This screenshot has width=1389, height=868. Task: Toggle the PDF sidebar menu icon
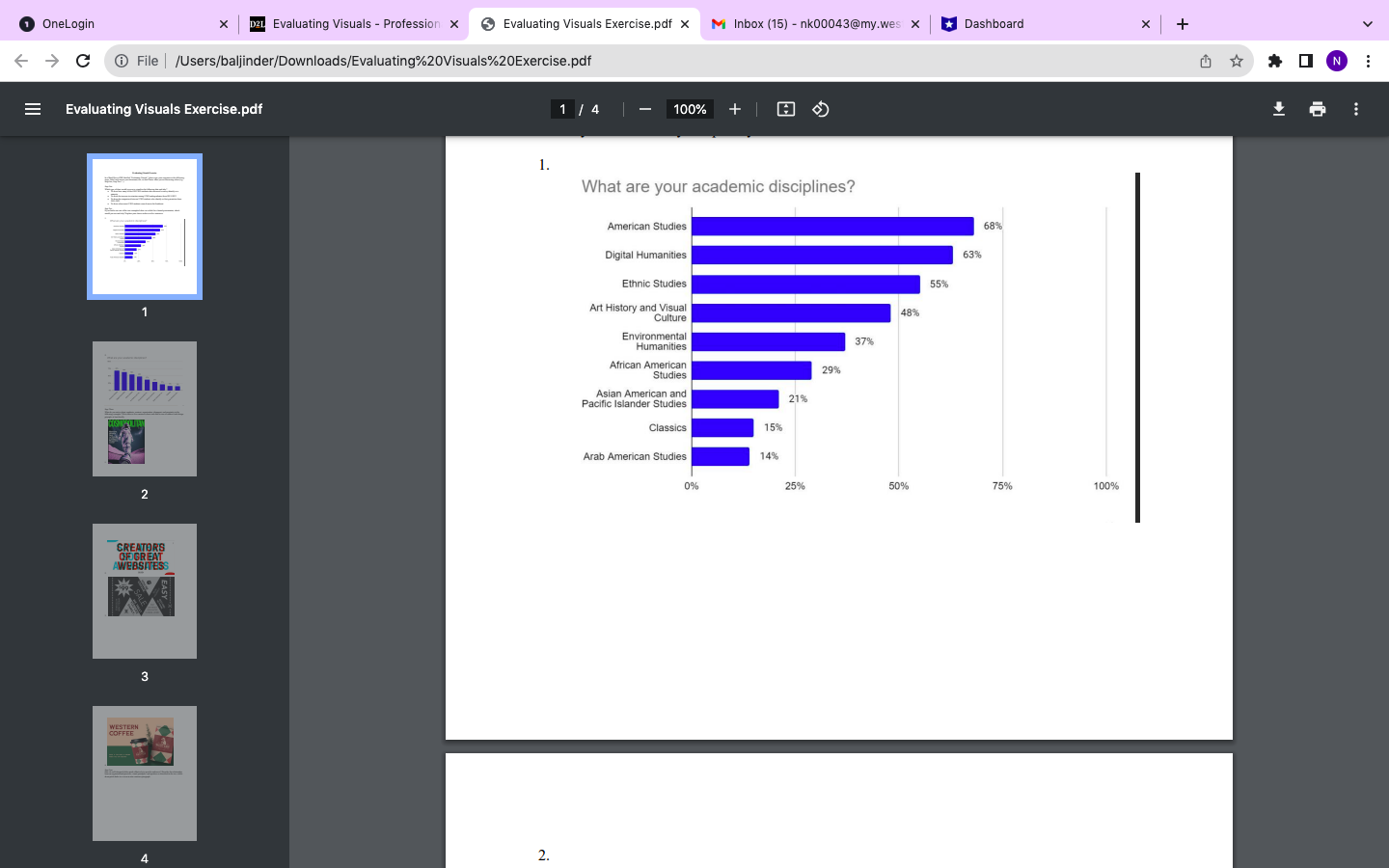point(33,109)
